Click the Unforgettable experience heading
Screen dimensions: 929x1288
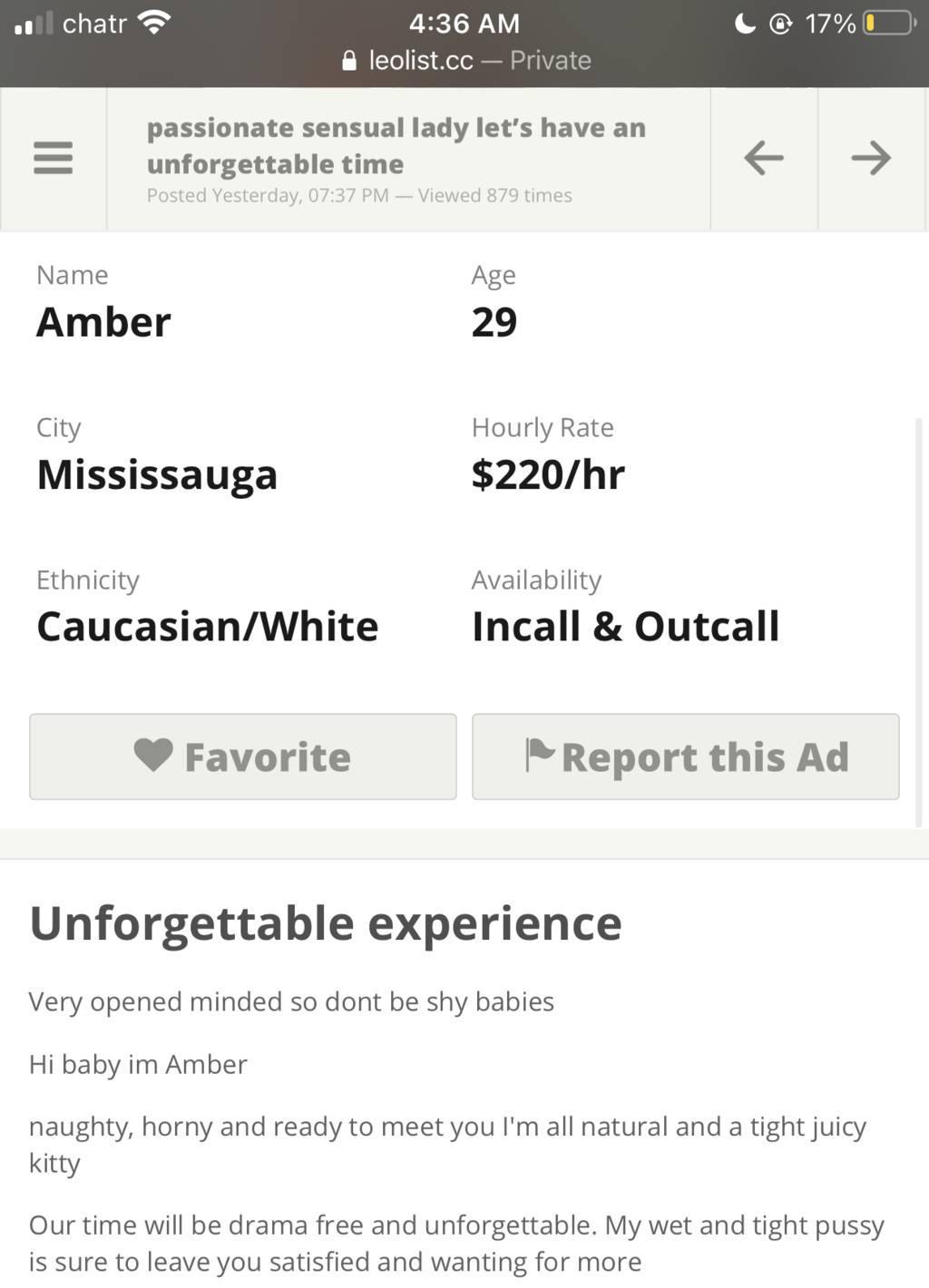point(326,923)
